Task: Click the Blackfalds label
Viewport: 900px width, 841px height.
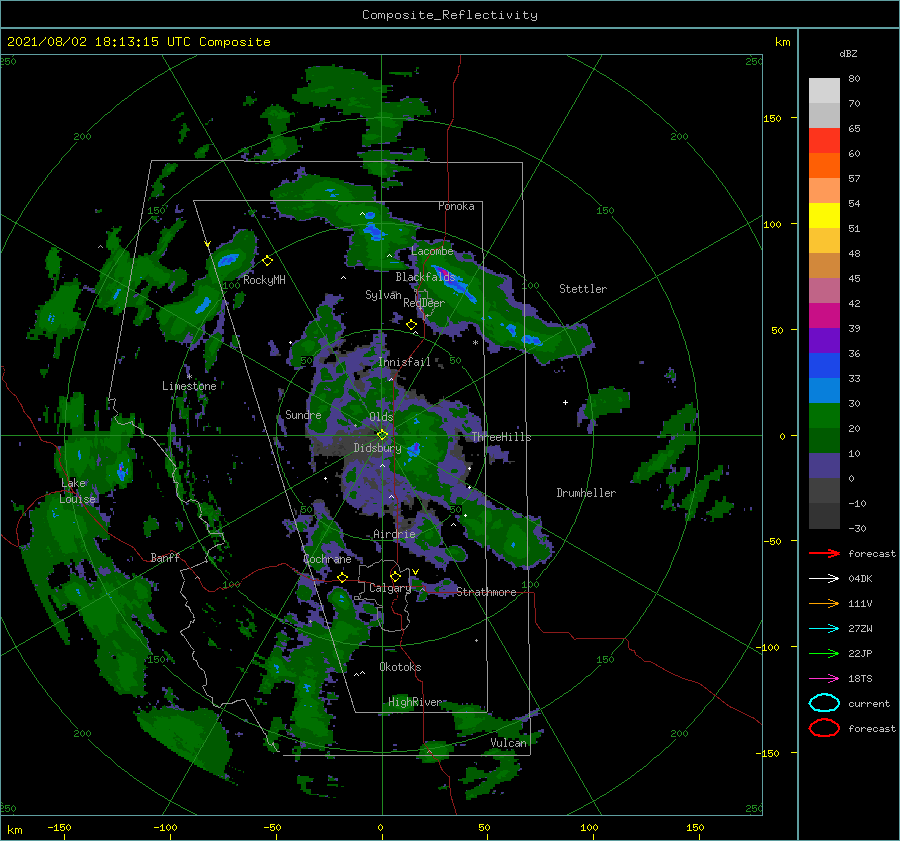Action: point(425,277)
